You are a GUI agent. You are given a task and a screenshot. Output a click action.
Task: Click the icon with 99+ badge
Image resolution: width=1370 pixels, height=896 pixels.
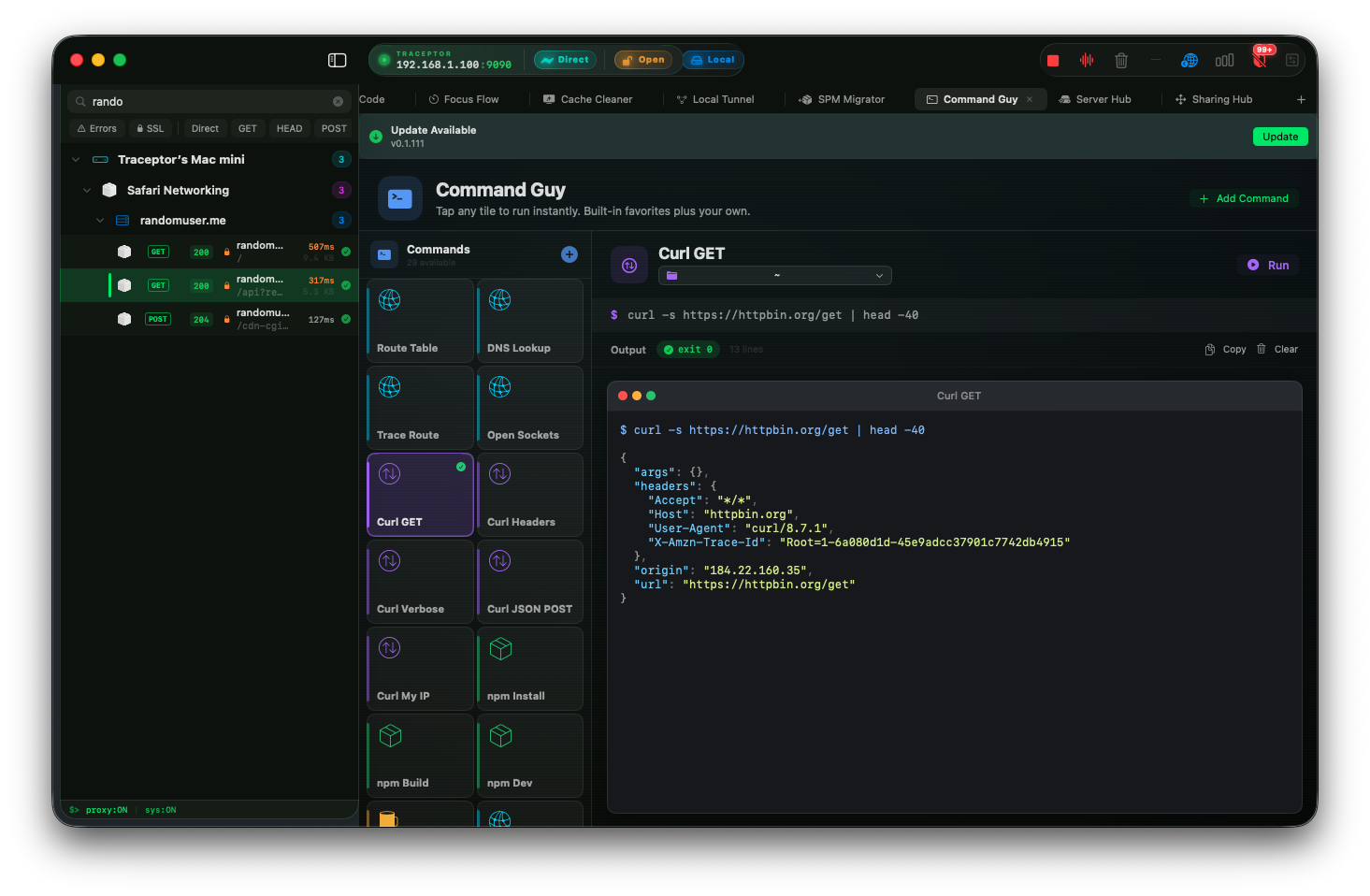pos(1261,59)
